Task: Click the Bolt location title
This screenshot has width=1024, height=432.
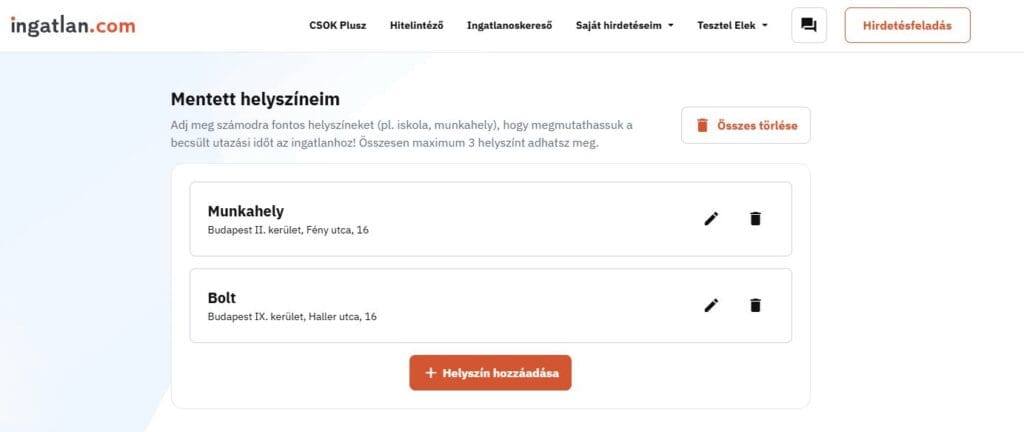Action: coord(222,297)
